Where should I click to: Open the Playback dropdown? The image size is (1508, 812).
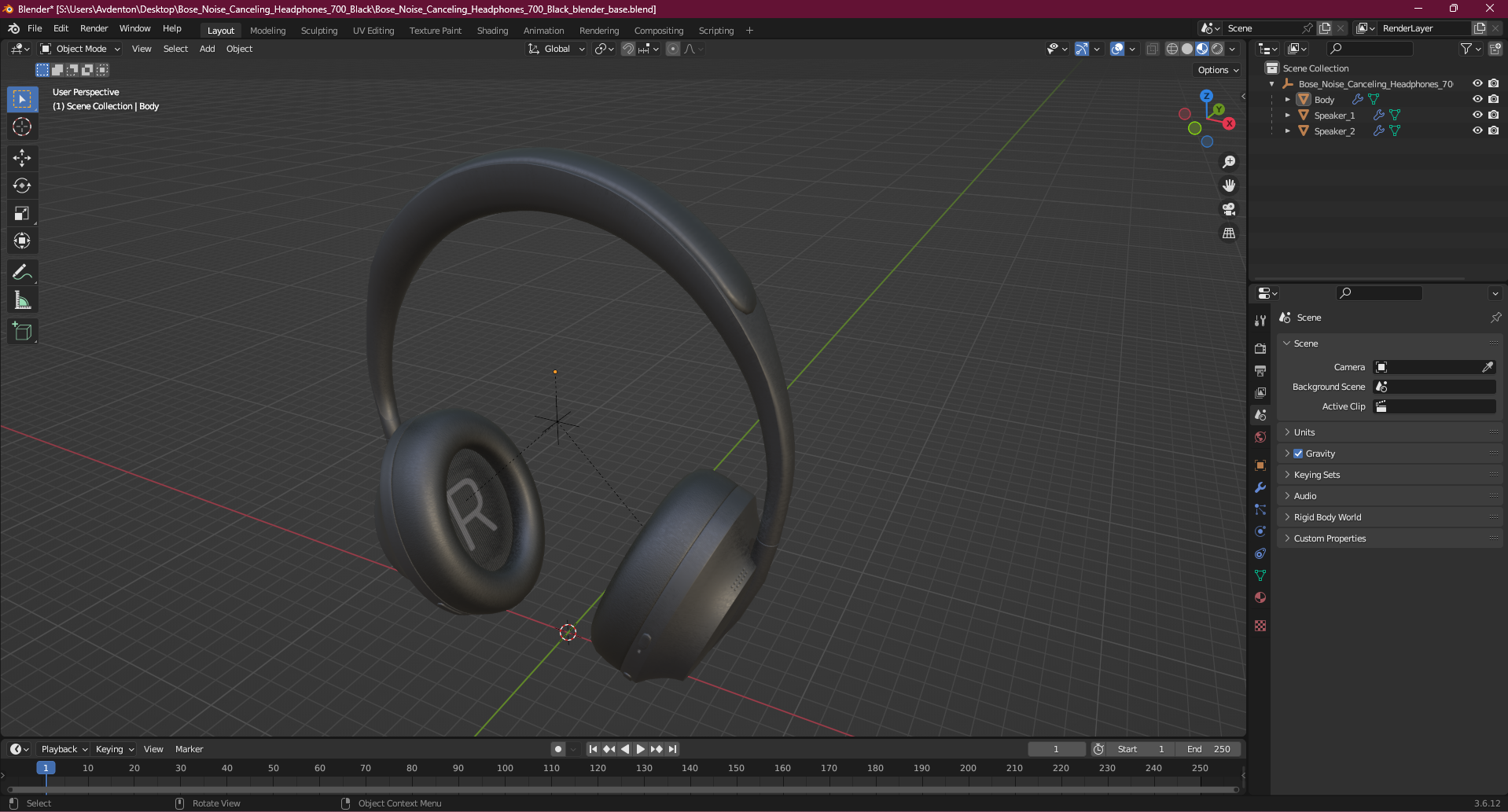tap(64, 749)
